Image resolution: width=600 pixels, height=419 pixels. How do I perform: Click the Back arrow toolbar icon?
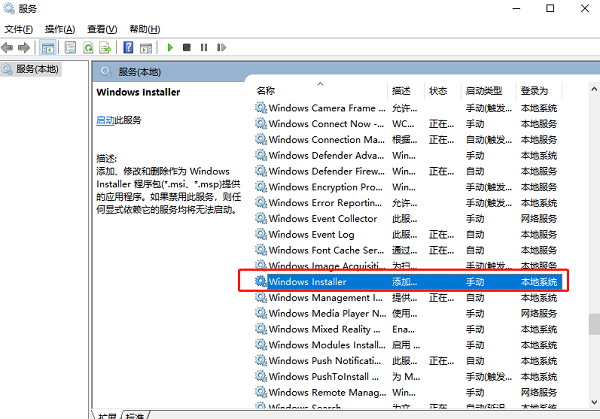7,48
